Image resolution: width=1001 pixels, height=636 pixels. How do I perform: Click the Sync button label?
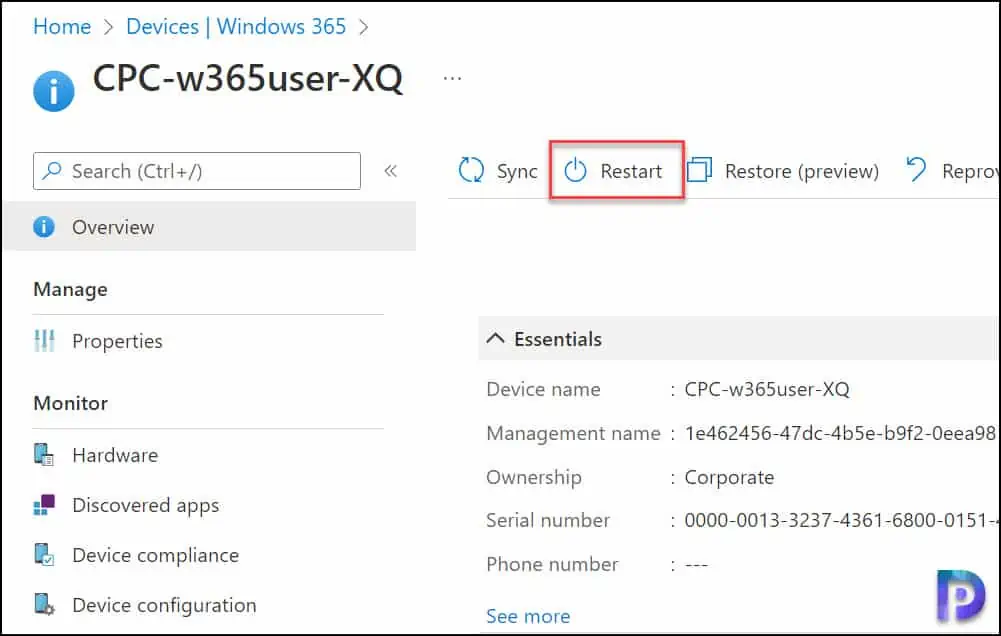(x=517, y=171)
